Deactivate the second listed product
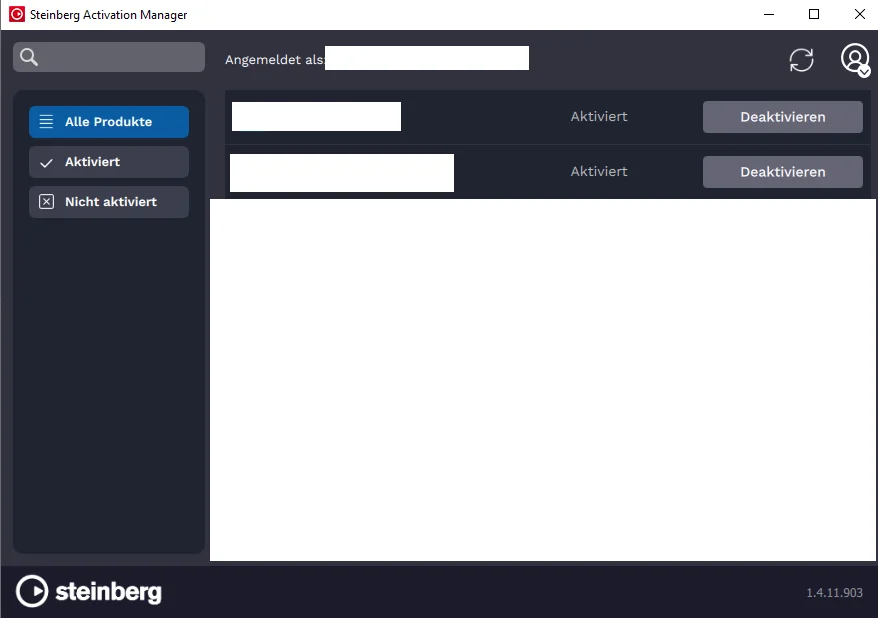Screen dimensions: 878x618 coord(782,172)
